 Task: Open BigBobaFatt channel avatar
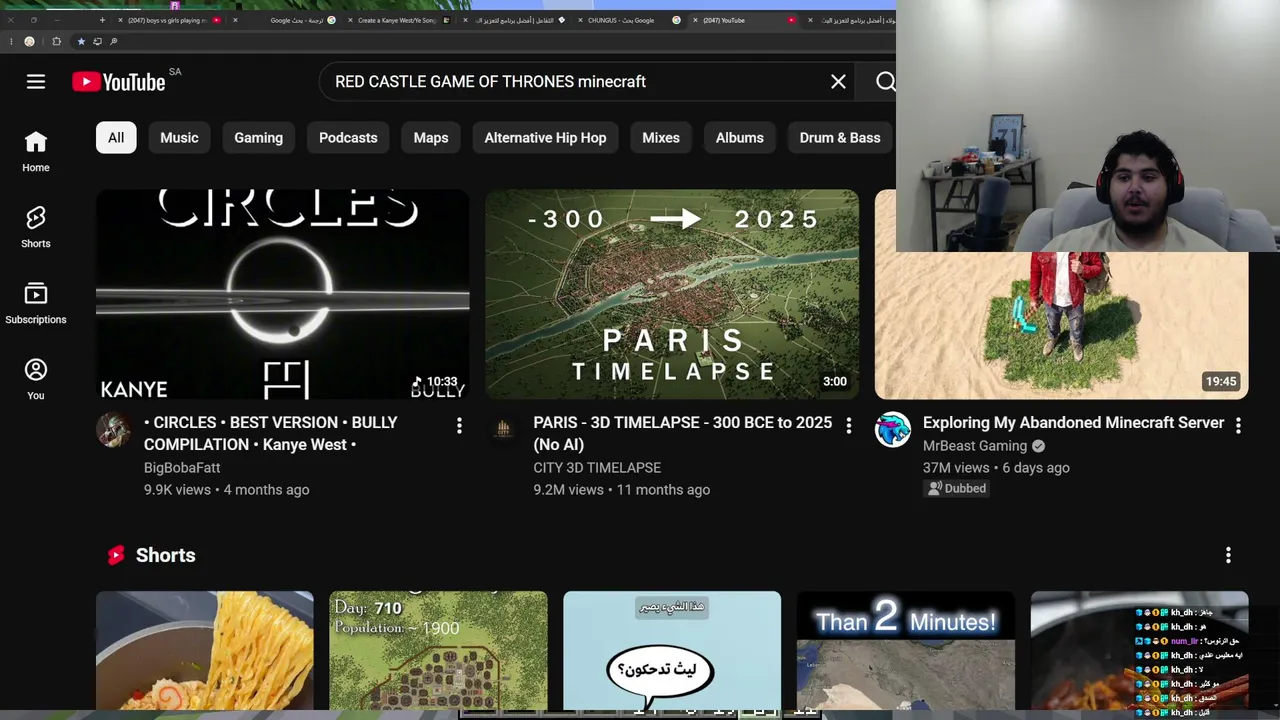pos(114,430)
